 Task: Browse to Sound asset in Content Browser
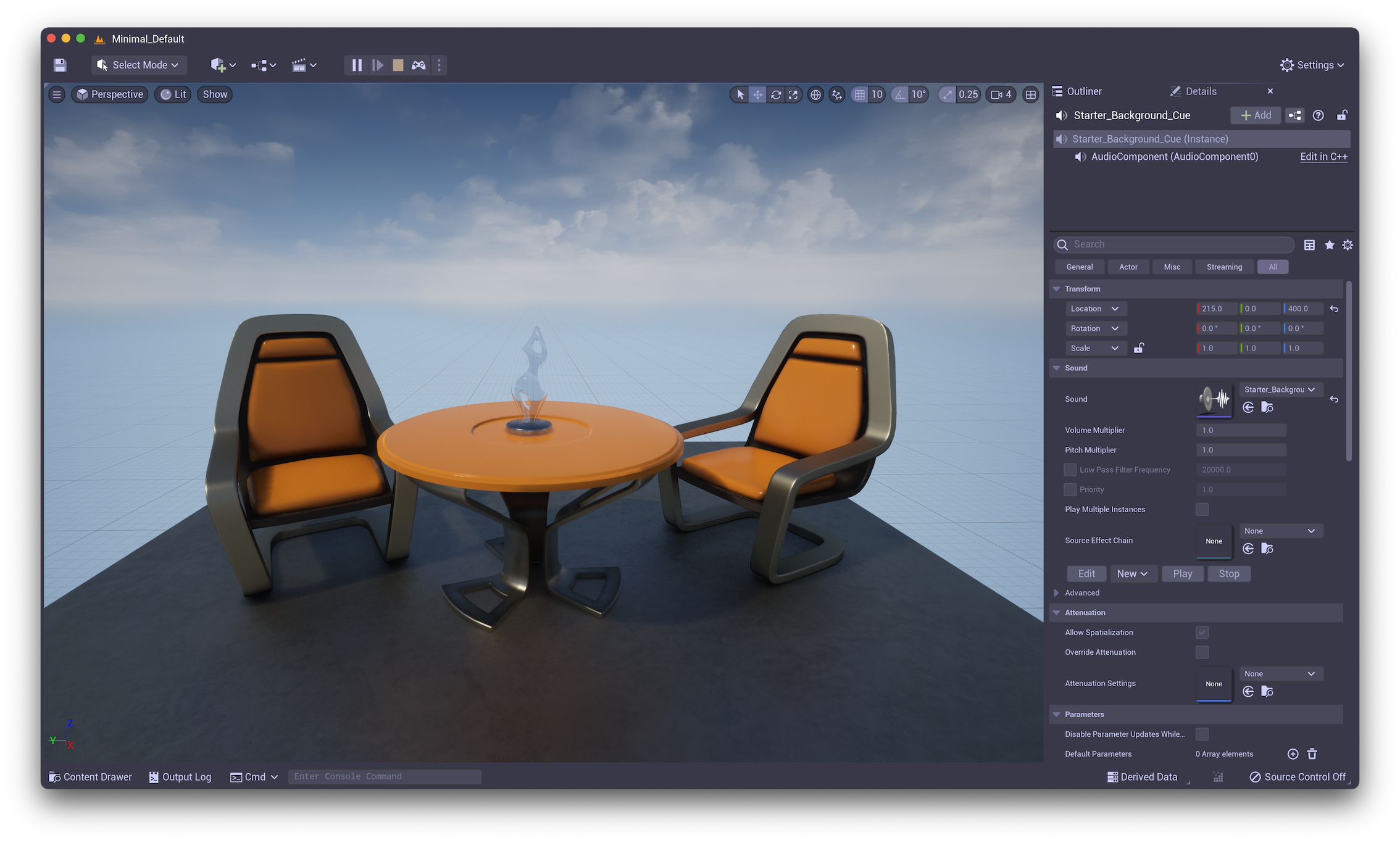pos(1267,407)
